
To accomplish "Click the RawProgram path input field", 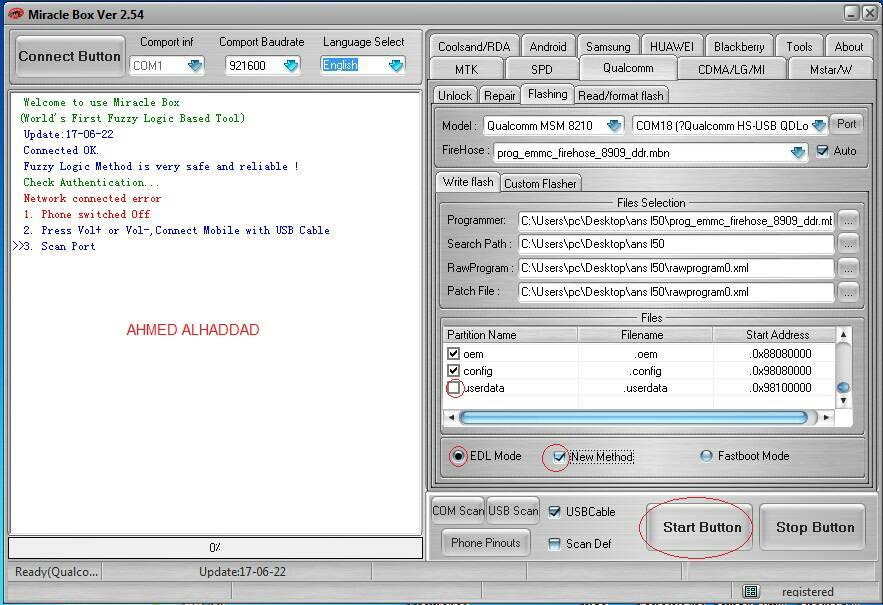I will [x=676, y=268].
